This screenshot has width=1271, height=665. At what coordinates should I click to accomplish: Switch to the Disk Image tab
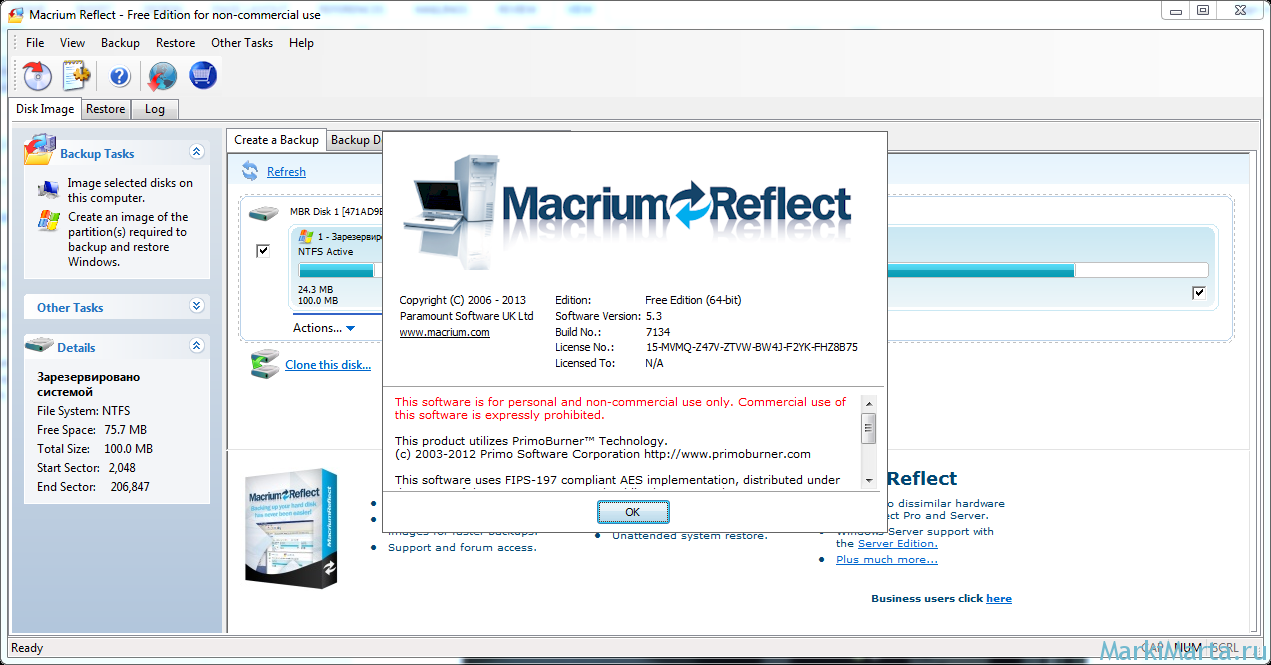(45, 109)
